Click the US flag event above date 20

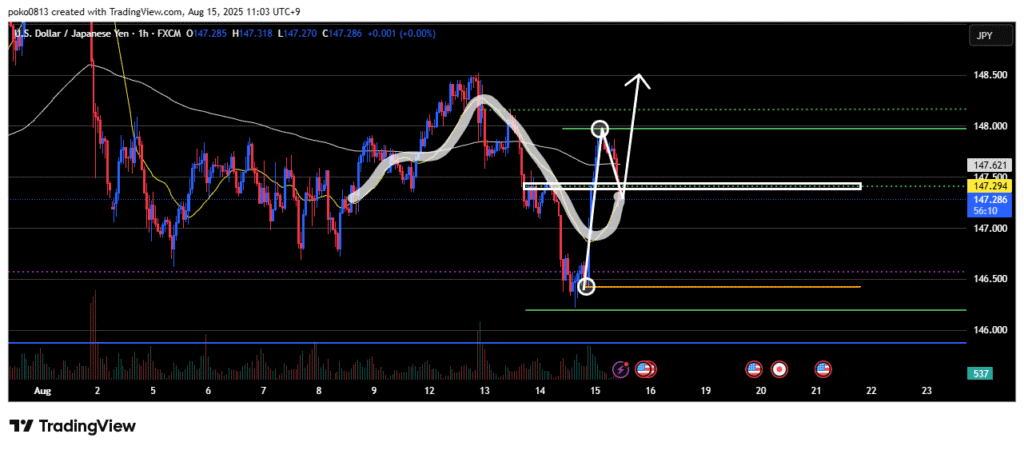click(x=755, y=369)
